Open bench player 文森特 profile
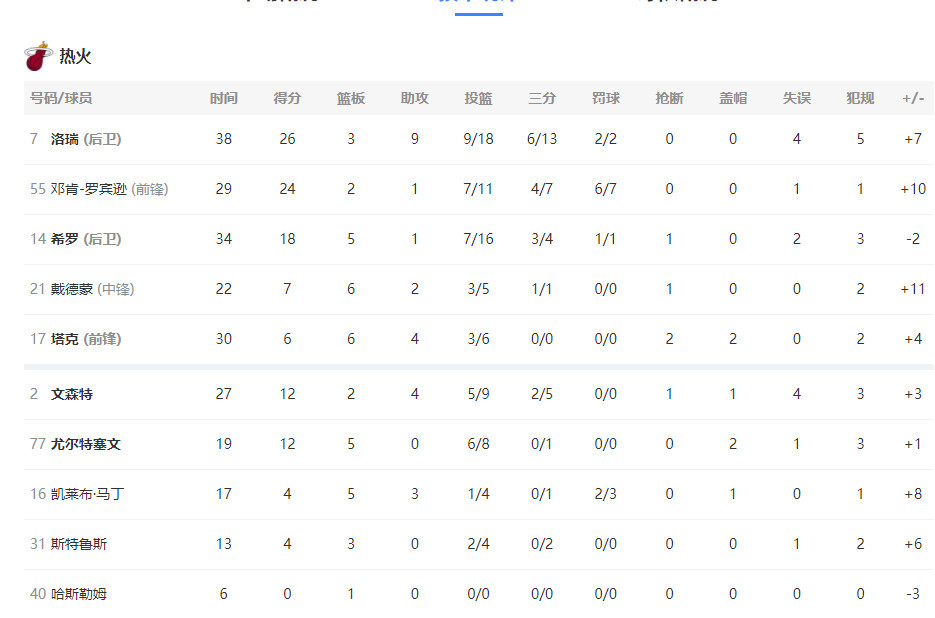Image resolution: width=935 pixels, height=618 pixels. [x=72, y=394]
